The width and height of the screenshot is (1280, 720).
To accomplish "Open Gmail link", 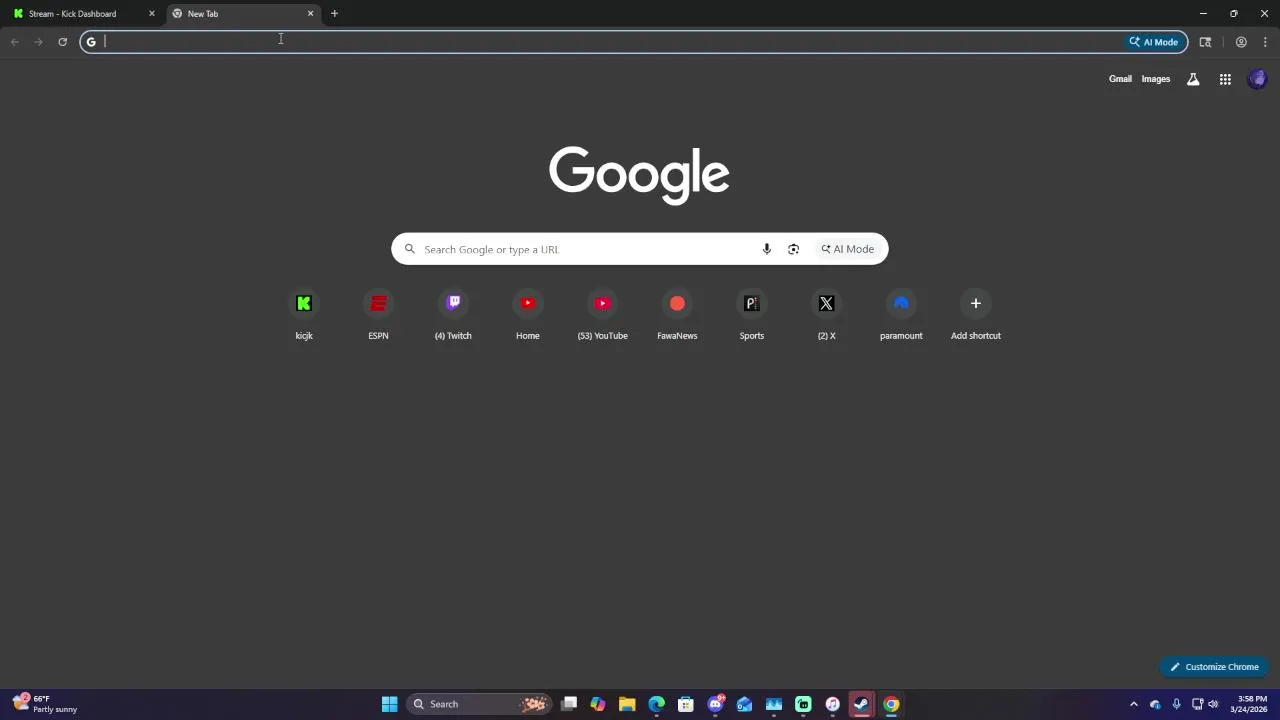I will tap(1120, 79).
